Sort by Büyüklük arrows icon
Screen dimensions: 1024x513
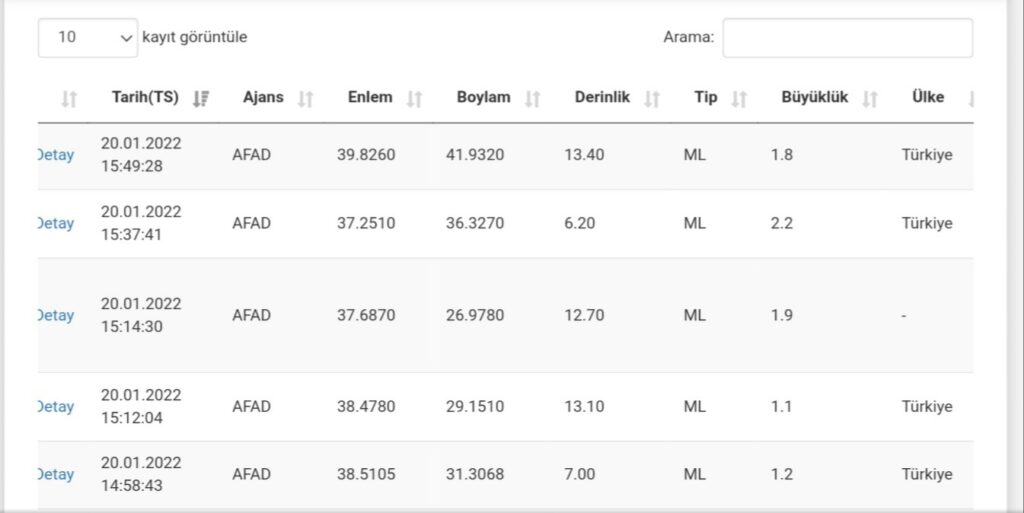pyautogui.click(x=869, y=99)
